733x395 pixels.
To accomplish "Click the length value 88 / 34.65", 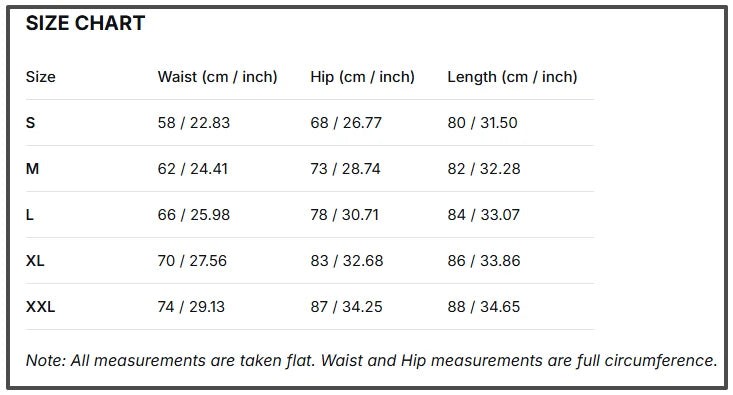I will click(x=483, y=307).
